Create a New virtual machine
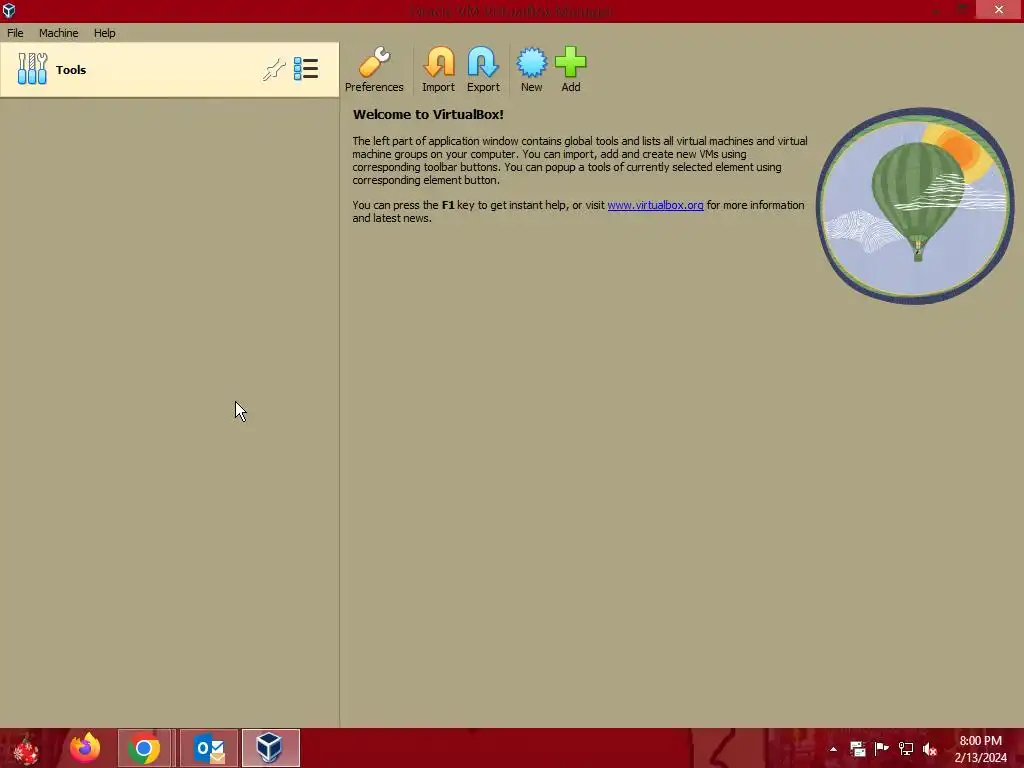Screen dimensions: 1024x768 (532, 69)
